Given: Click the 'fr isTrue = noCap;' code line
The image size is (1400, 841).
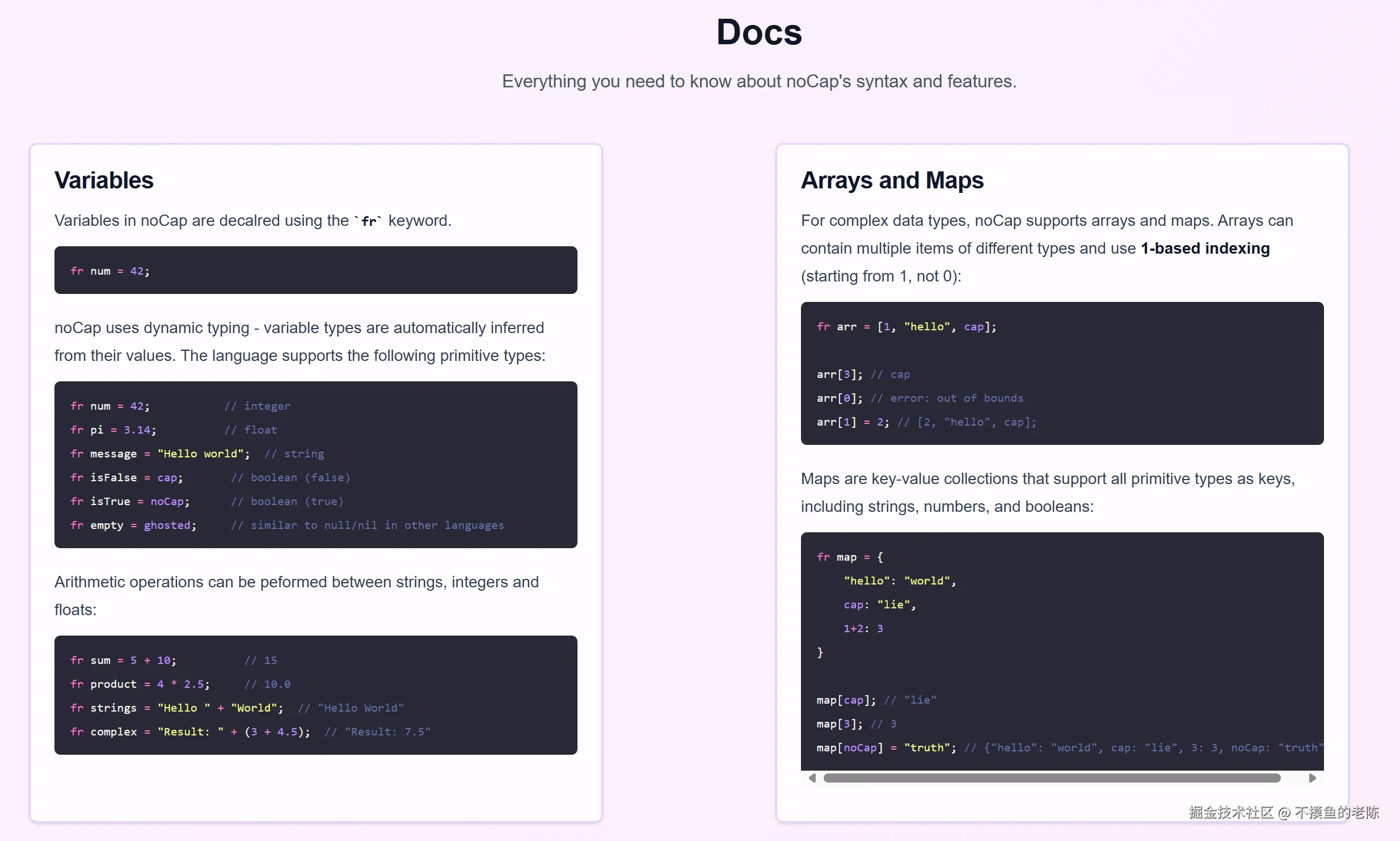Looking at the screenshot, I should tap(130, 502).
